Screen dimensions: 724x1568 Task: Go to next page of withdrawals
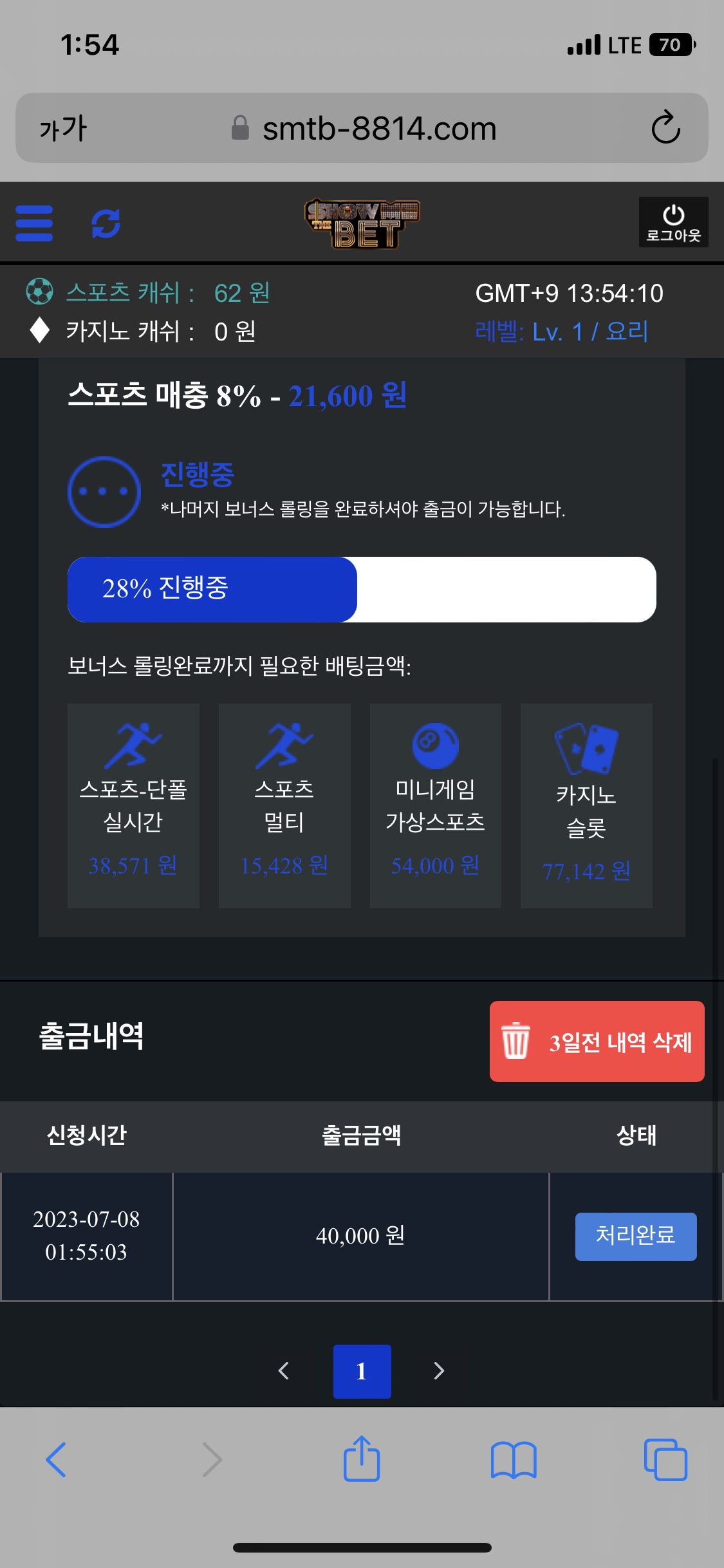pos(439,1371)
